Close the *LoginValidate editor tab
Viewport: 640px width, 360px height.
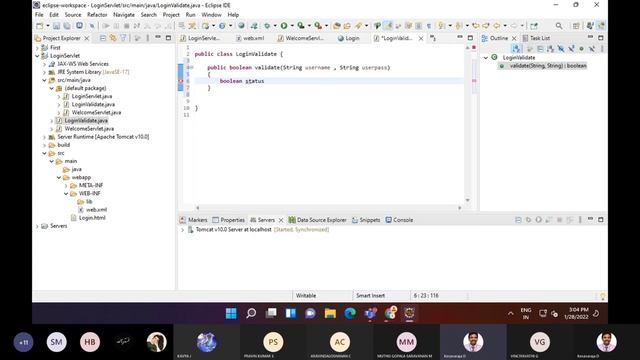[x=421, y=38]
